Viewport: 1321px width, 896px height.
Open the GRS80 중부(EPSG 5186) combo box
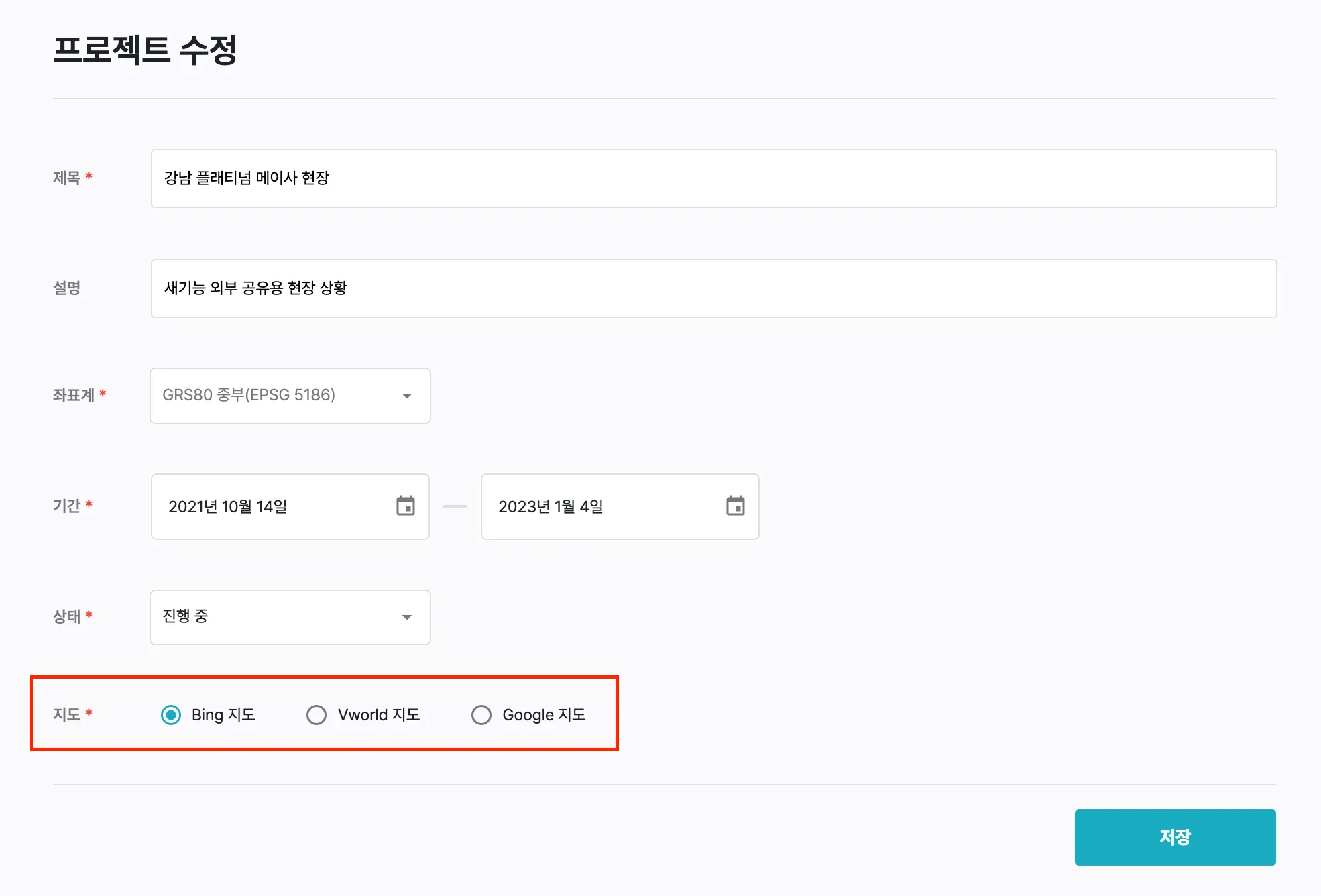point(268,396)
